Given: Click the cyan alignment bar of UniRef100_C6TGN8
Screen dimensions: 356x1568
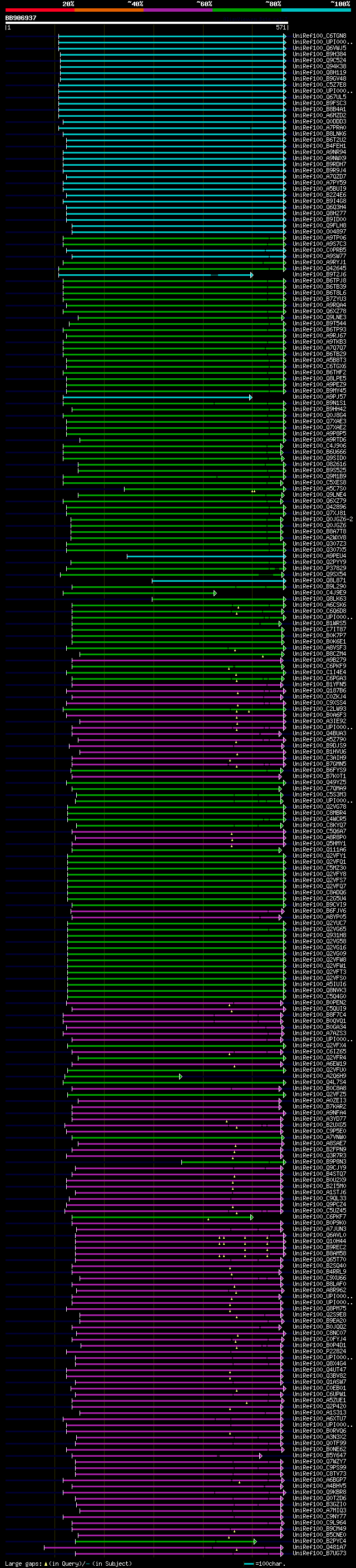Looking at the screenshot, I should [172, 36].
